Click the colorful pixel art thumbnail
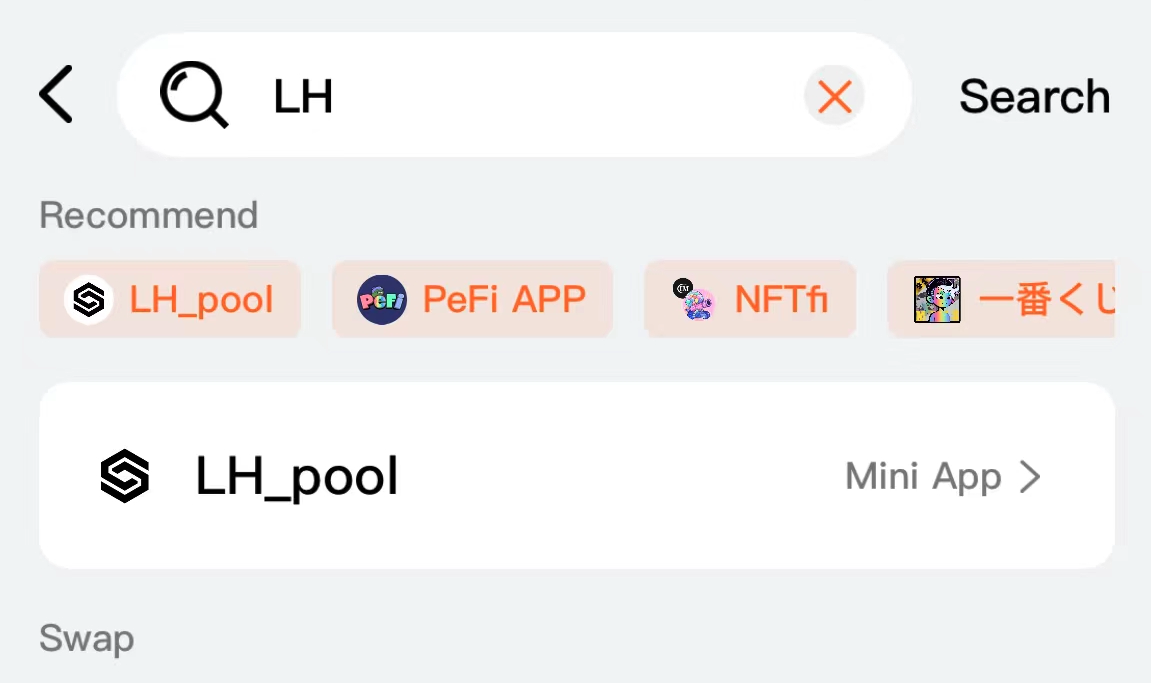This screenshot has width=1151, height=683. click(937, 300)
